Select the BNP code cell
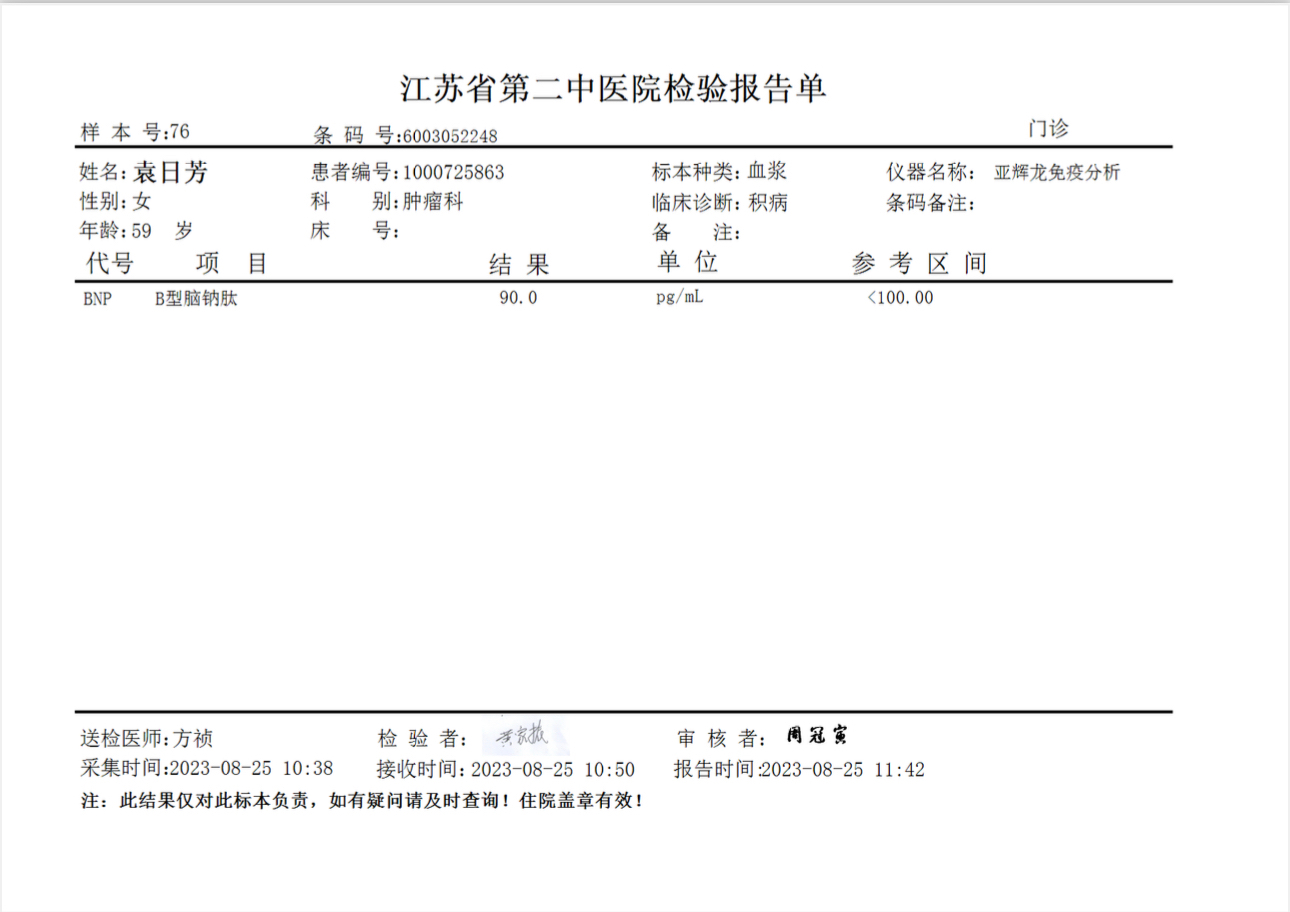This screenshot has height=912, width=1290. click(98, 298)
